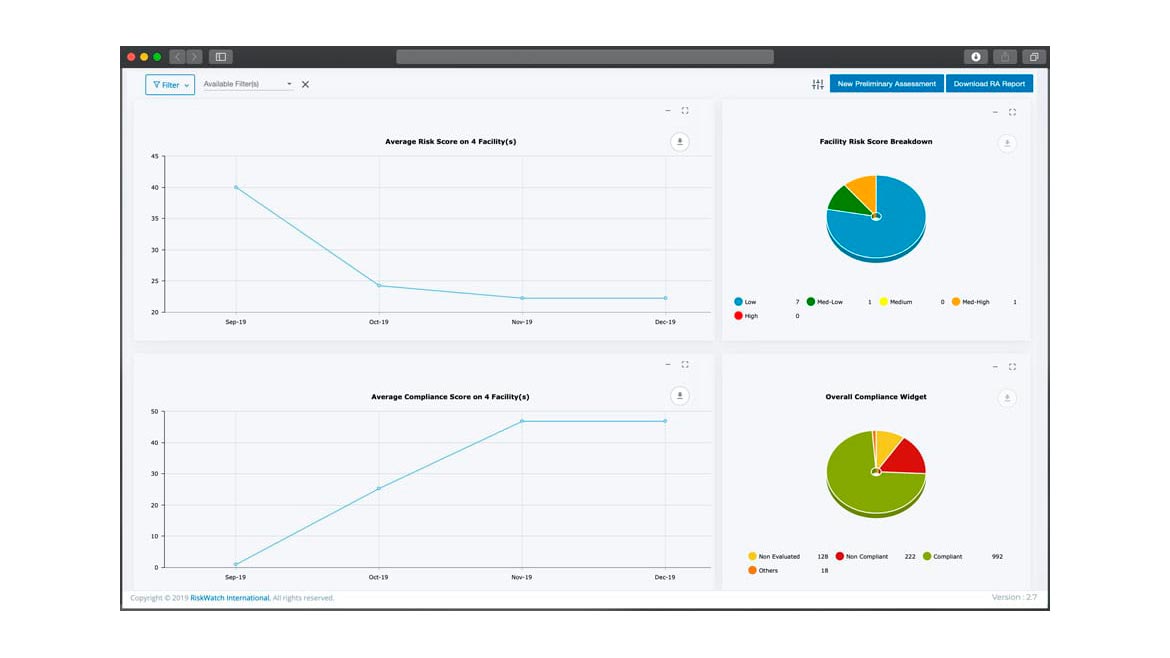Toggle the Low legend item in risk breakdown
Image resolution: width=1170 pixels, height=658 pixels.
[x=744, y=301]
